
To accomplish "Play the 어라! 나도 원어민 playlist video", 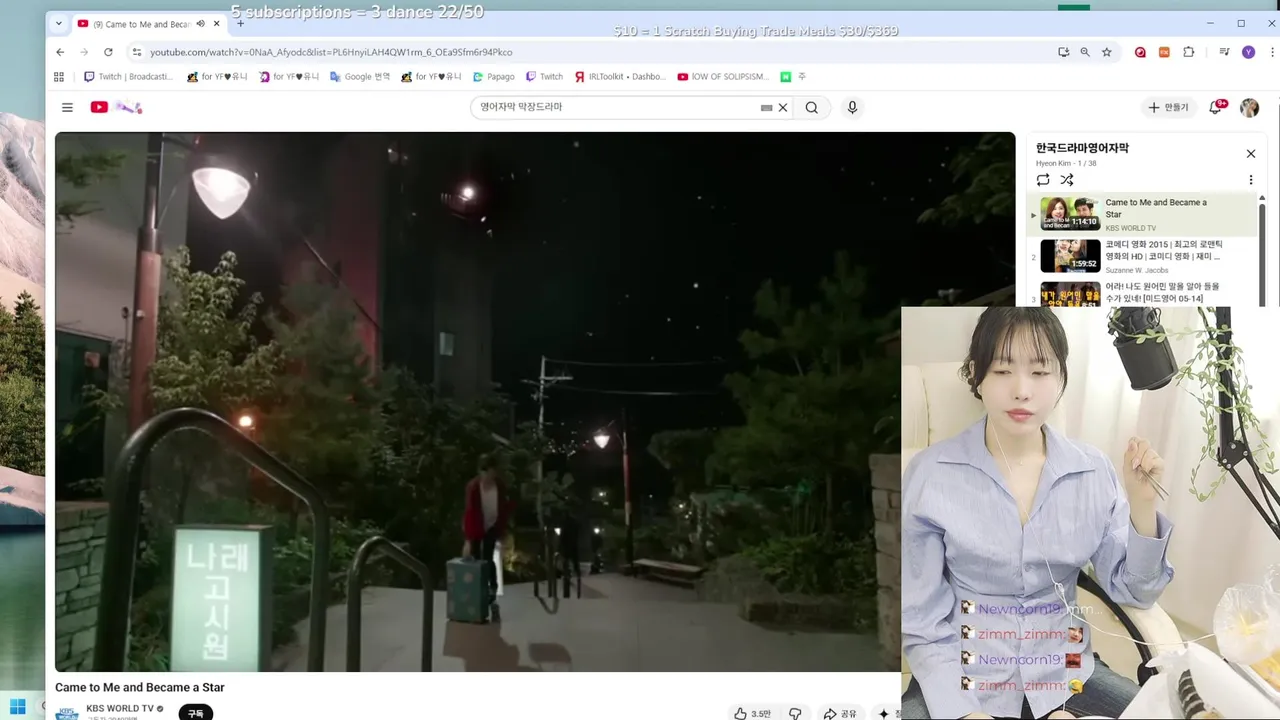I will 1141,293.
